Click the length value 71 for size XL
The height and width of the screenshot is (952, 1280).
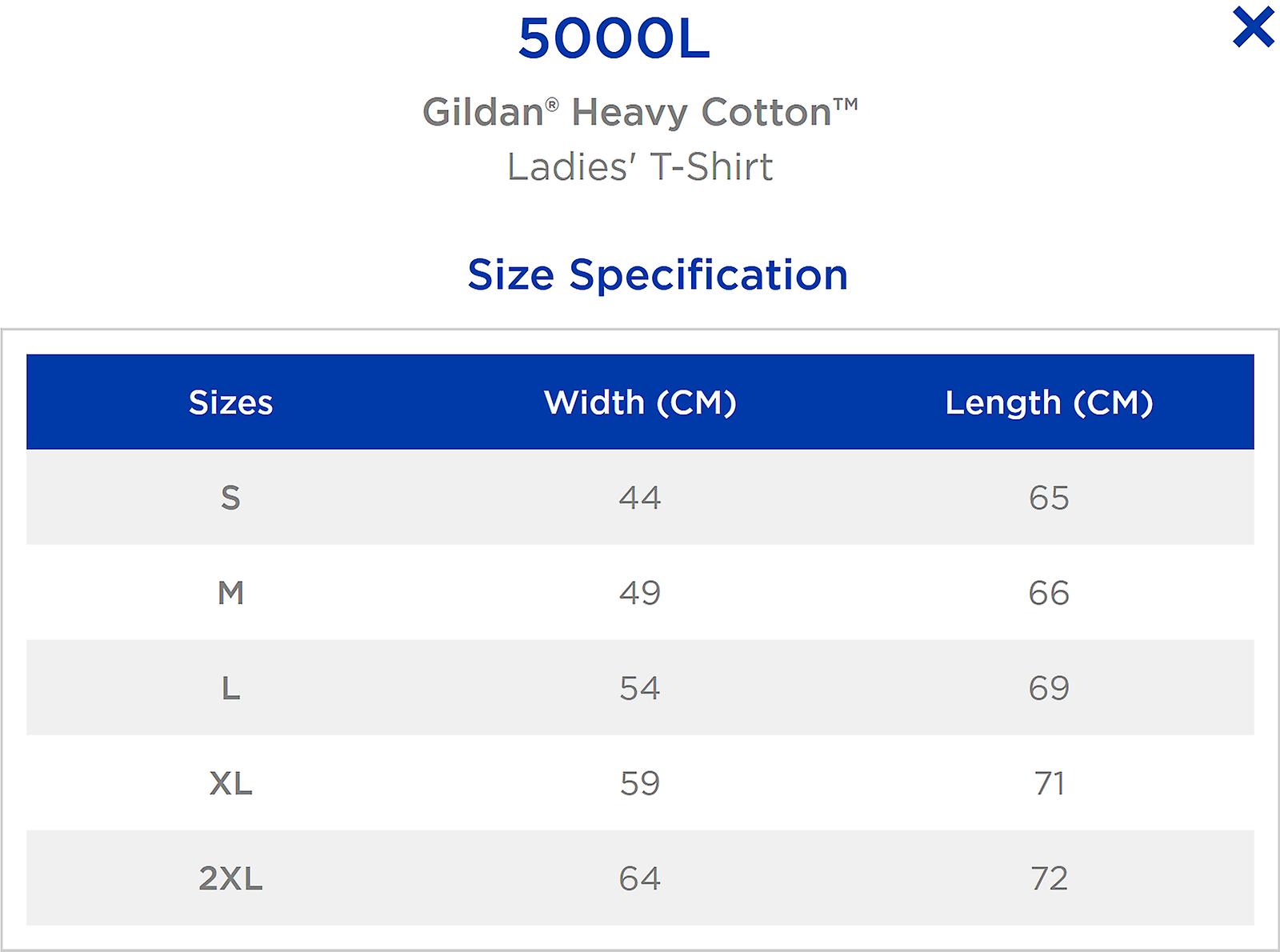point(1050,782)
